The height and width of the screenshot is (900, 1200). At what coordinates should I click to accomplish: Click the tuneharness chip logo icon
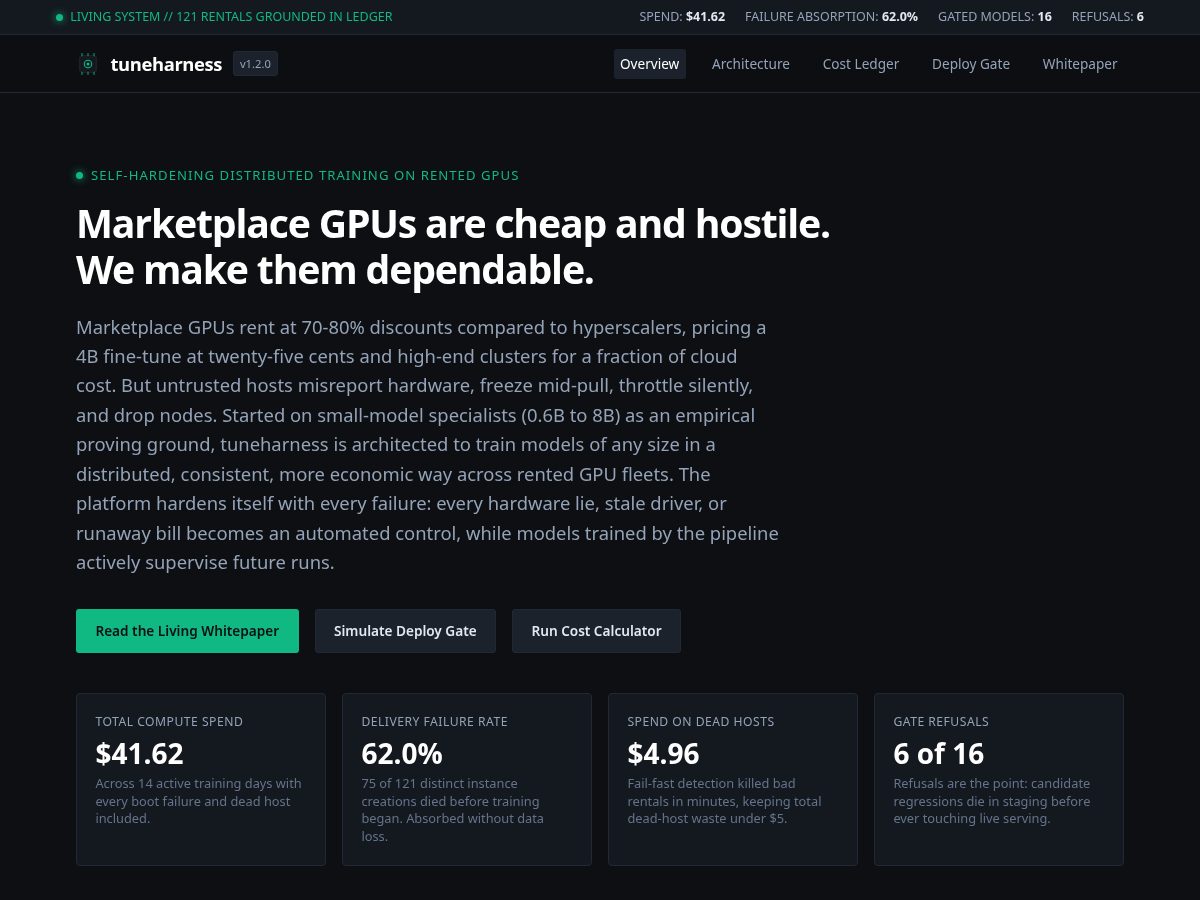[88, 64]
